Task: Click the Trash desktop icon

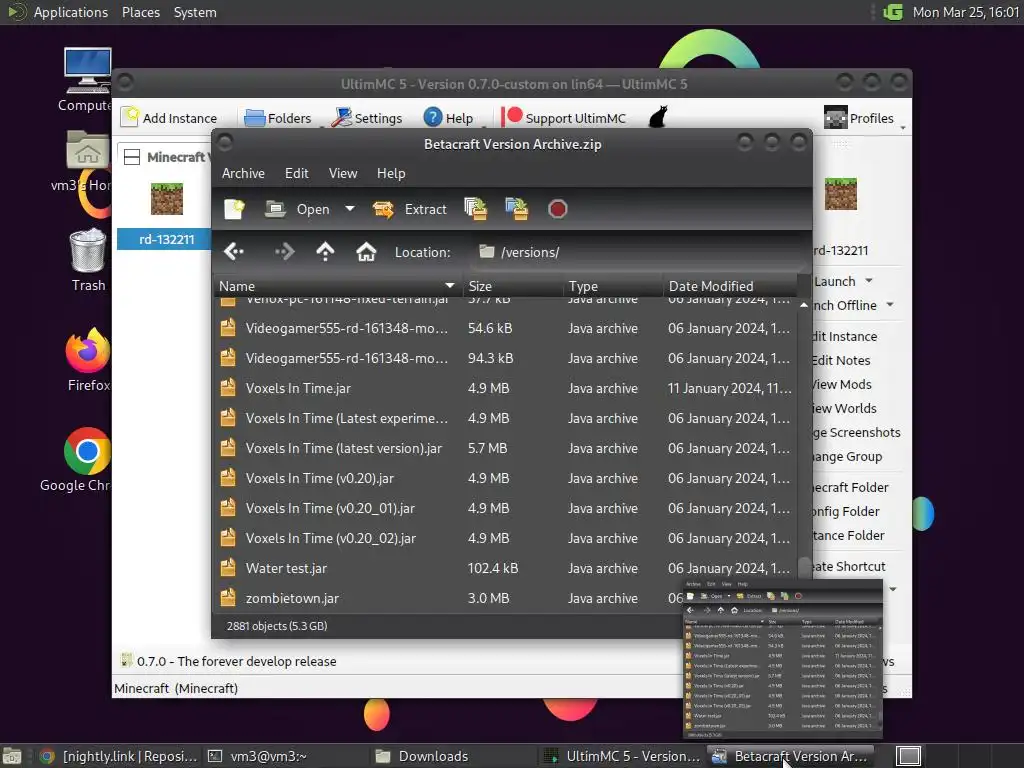Action: point(88,260)
